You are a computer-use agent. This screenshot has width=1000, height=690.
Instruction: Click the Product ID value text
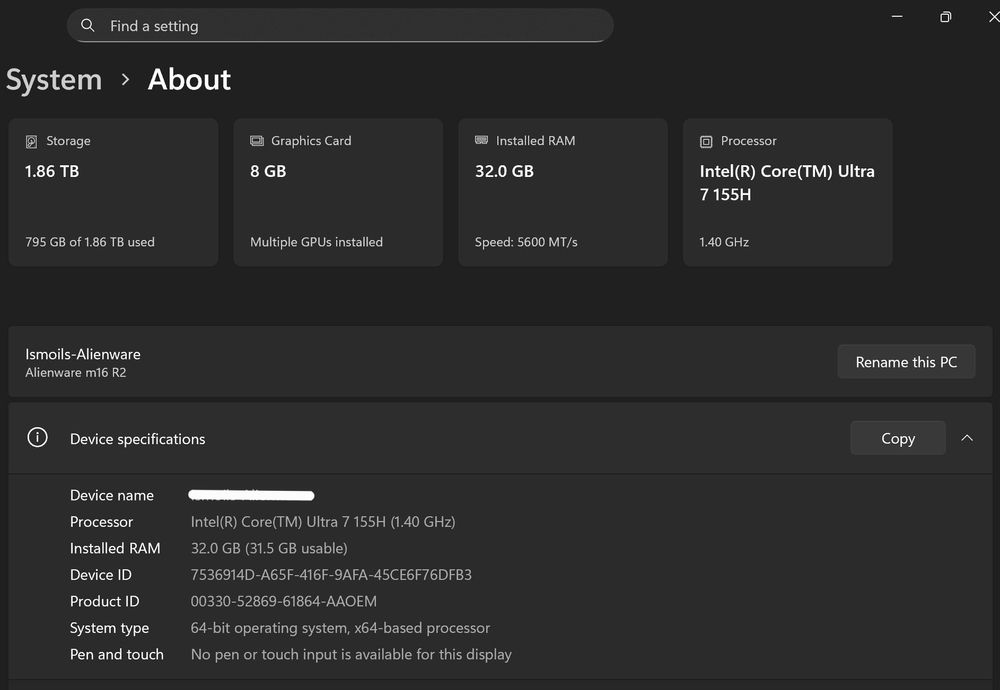284,602
